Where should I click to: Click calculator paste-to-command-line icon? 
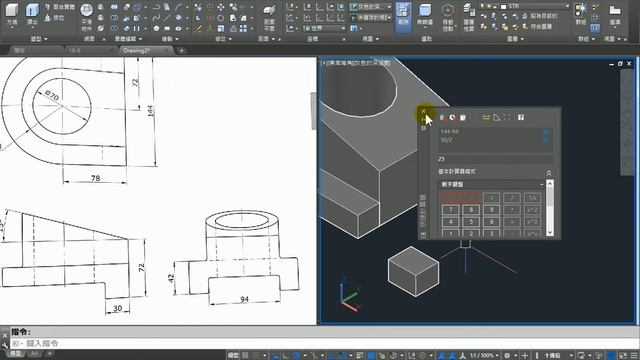[462, 118]
